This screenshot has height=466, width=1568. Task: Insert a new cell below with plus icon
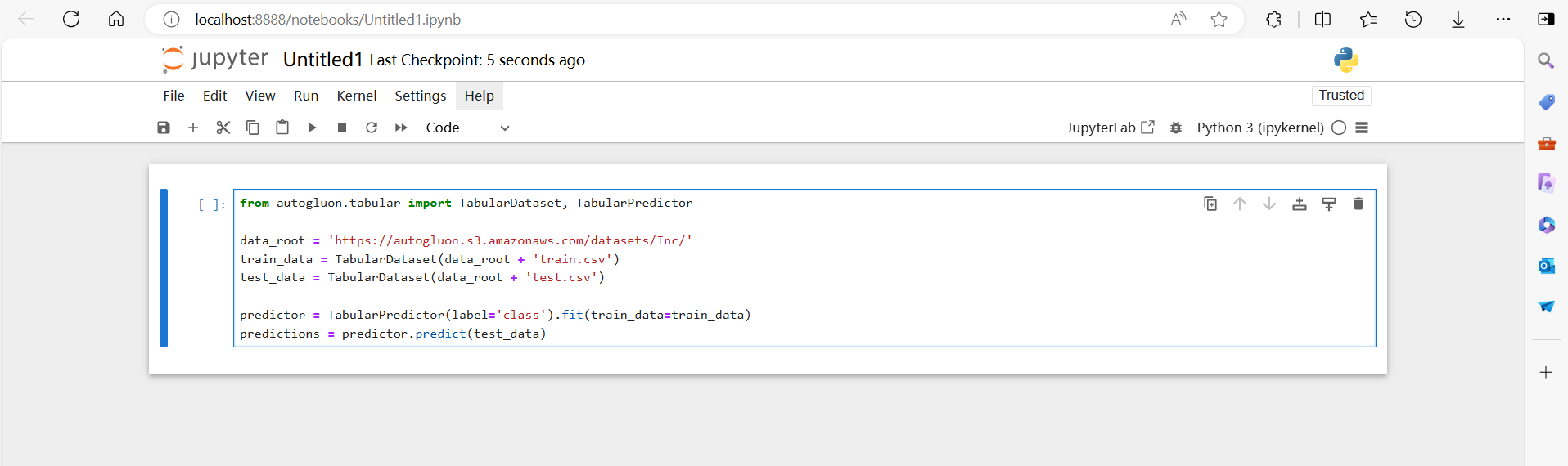coord(193,128)
